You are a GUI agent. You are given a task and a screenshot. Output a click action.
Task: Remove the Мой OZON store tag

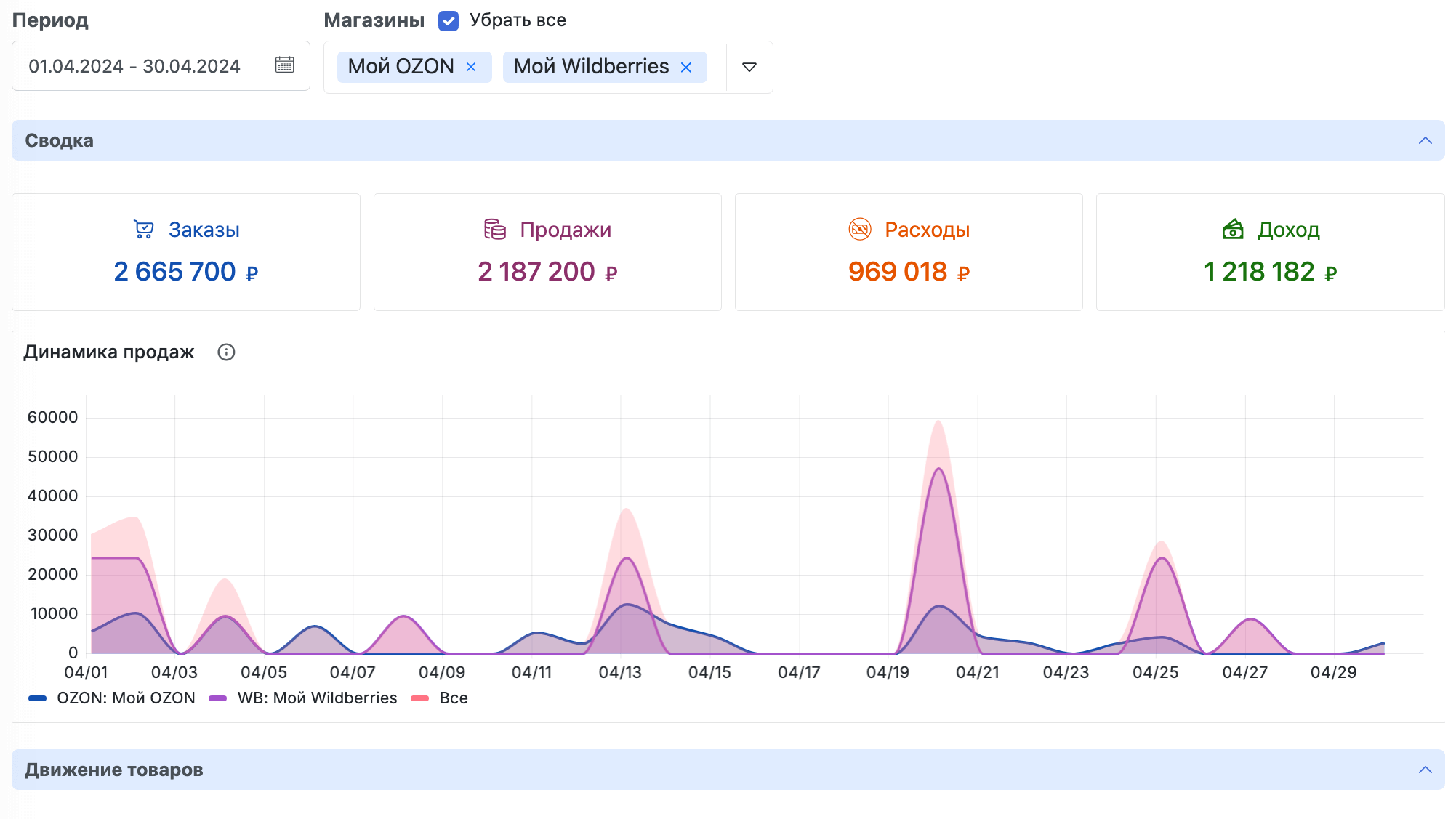click(x=471, y=67)
